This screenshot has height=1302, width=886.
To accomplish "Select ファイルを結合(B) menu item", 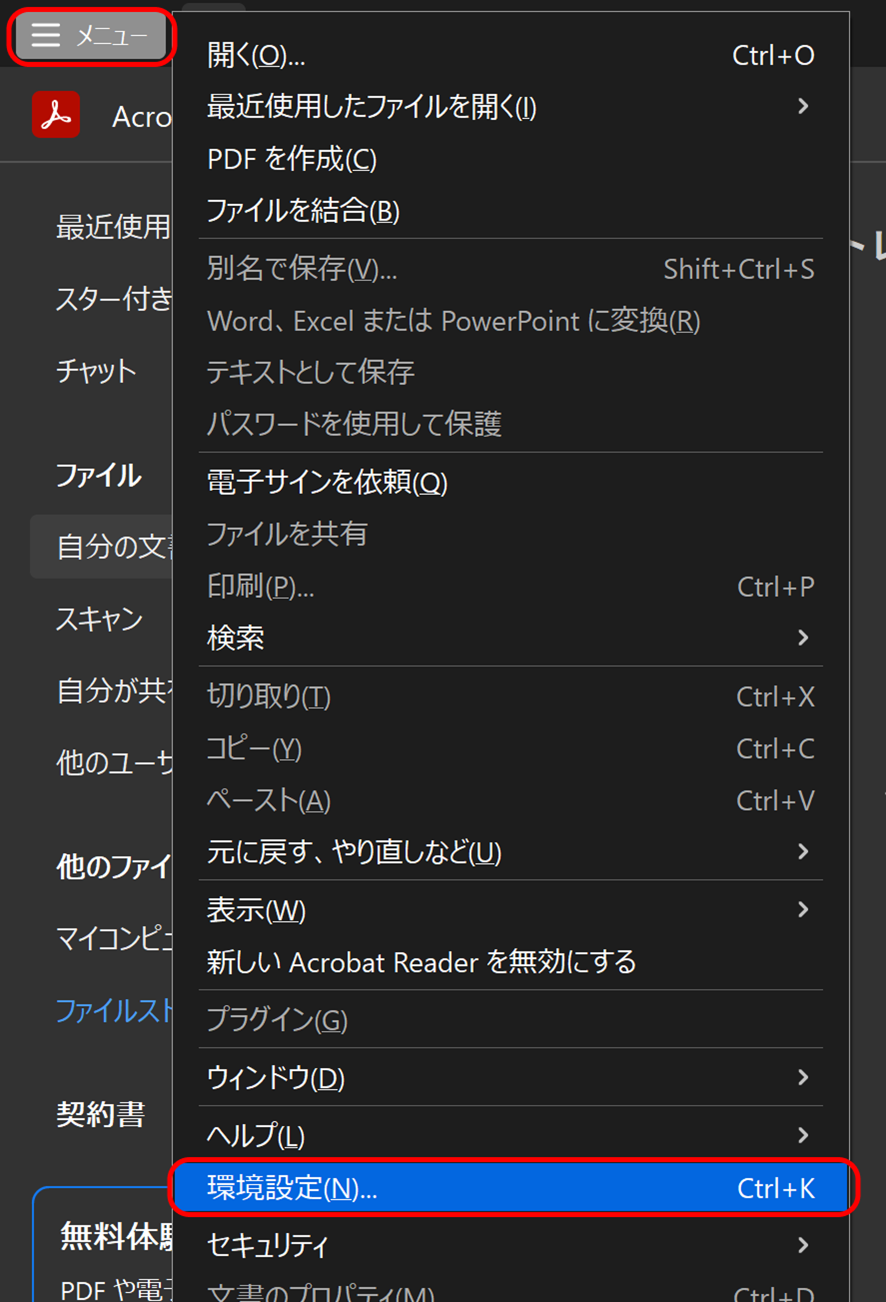I will [x=302, y=211].
